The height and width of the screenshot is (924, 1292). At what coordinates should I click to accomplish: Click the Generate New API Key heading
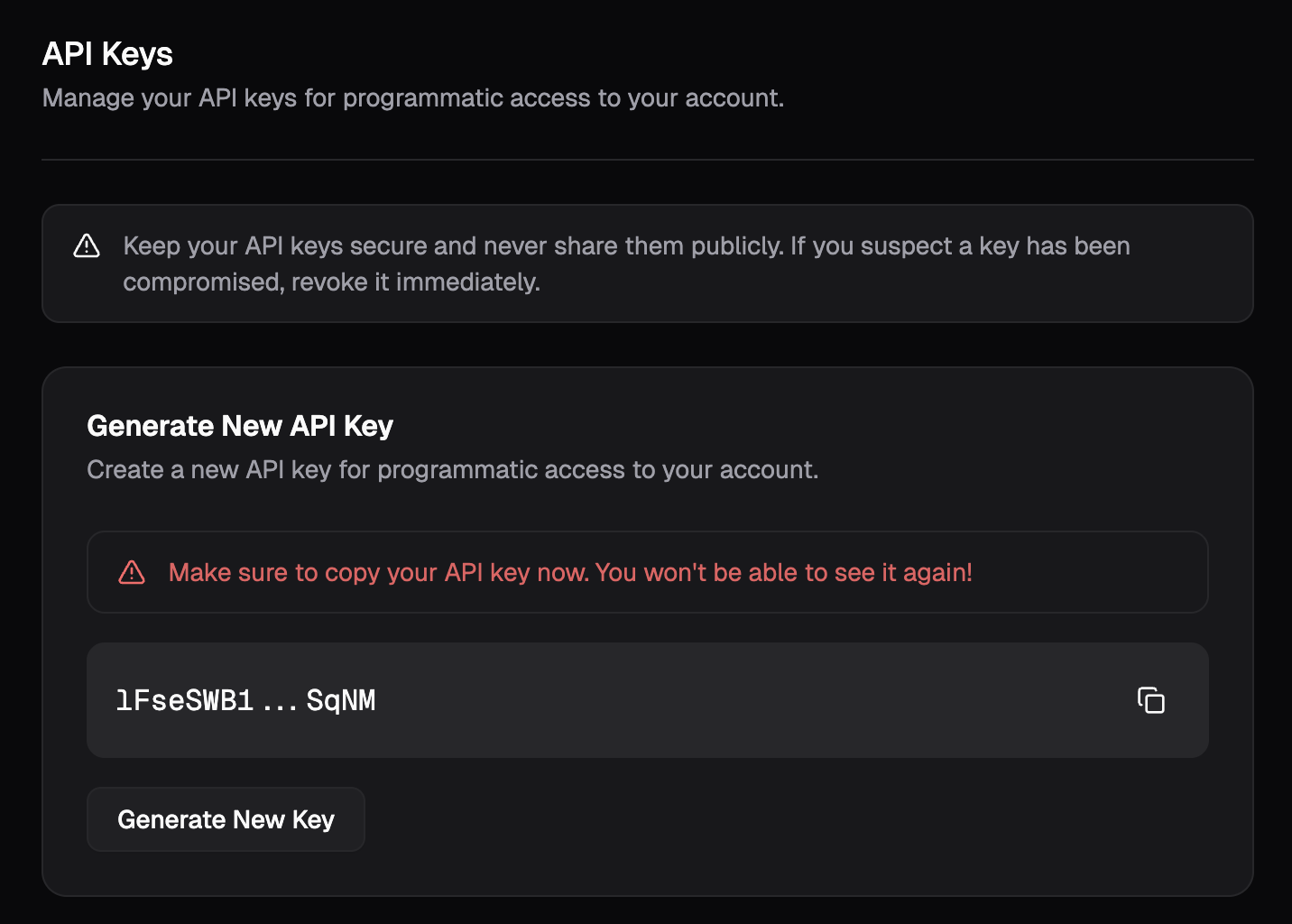click(240, 426)
